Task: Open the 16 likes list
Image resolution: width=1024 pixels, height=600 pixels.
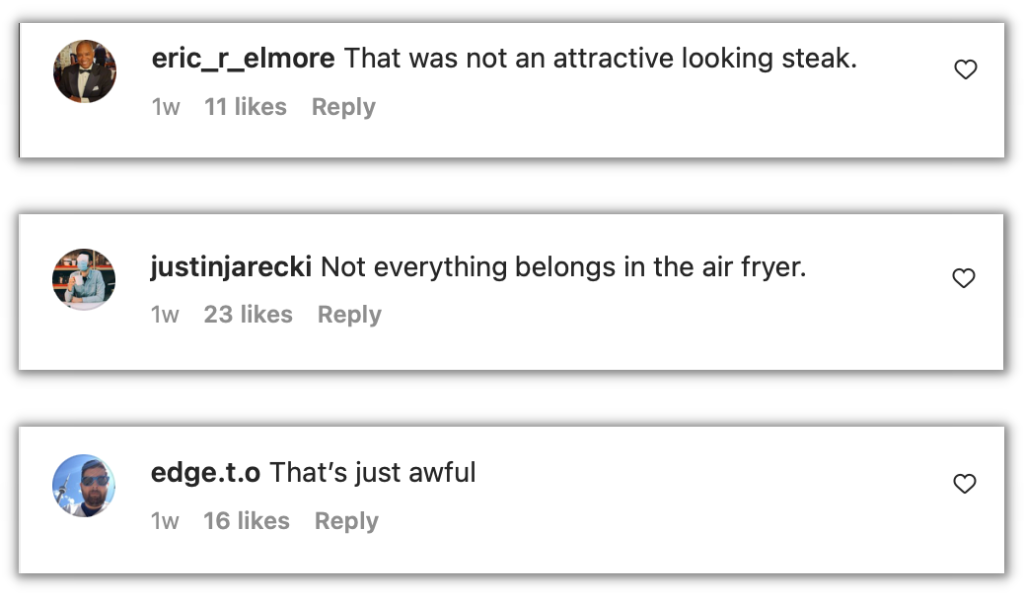Action: click(x=246, y=521)
